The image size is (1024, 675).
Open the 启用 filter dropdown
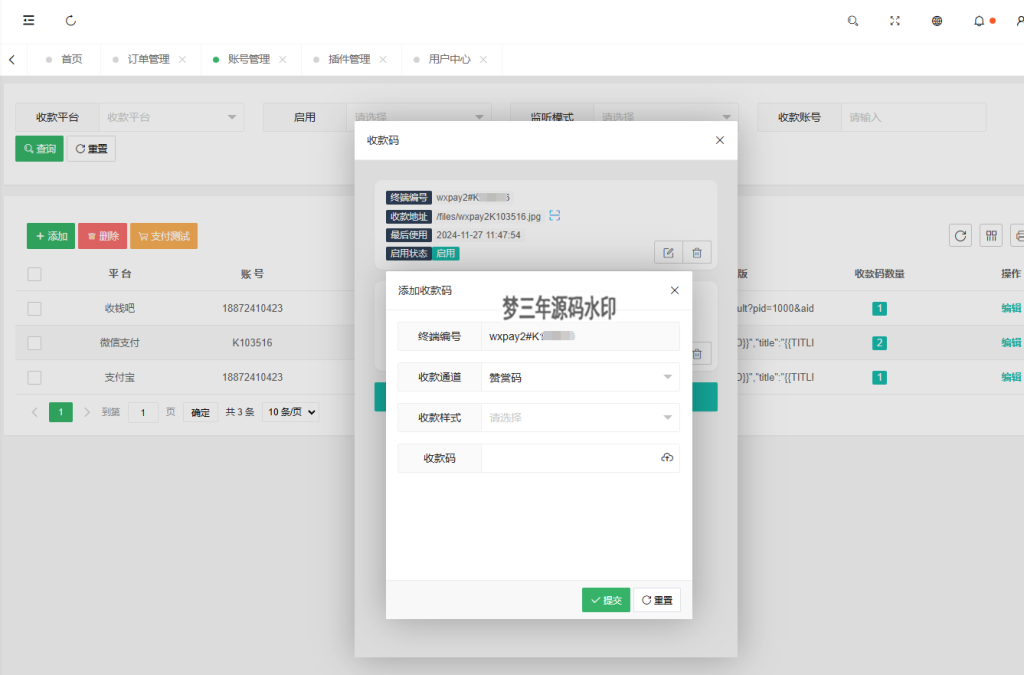pos(418,112)
